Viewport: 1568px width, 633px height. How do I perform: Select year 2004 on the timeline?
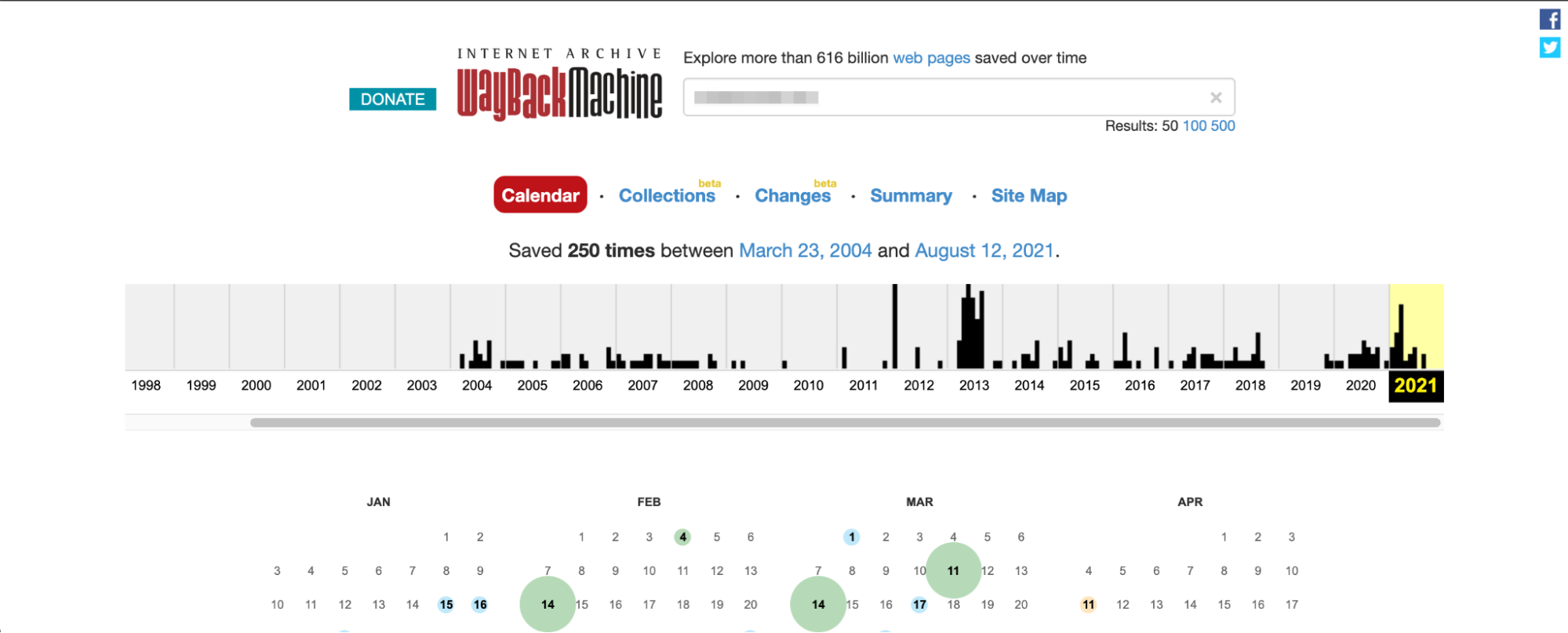pyautogui.click(x=477, y=385)
